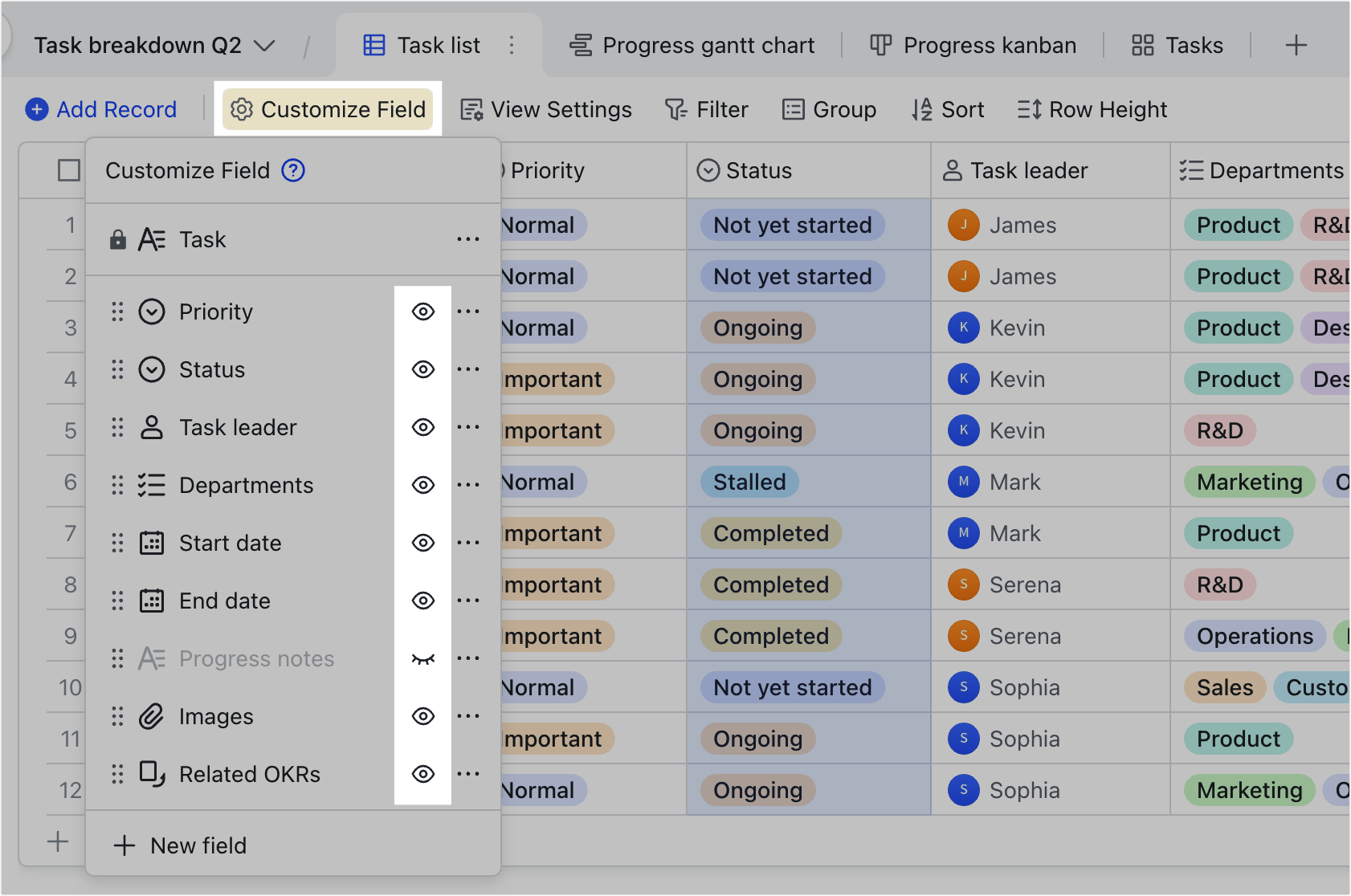
Task: Open Row Height settings
Action: 1092,109
